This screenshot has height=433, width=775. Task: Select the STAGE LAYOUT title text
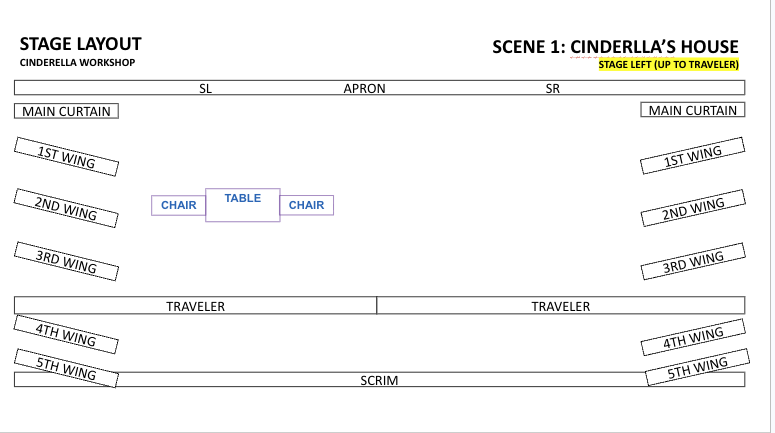click(81, 44)
